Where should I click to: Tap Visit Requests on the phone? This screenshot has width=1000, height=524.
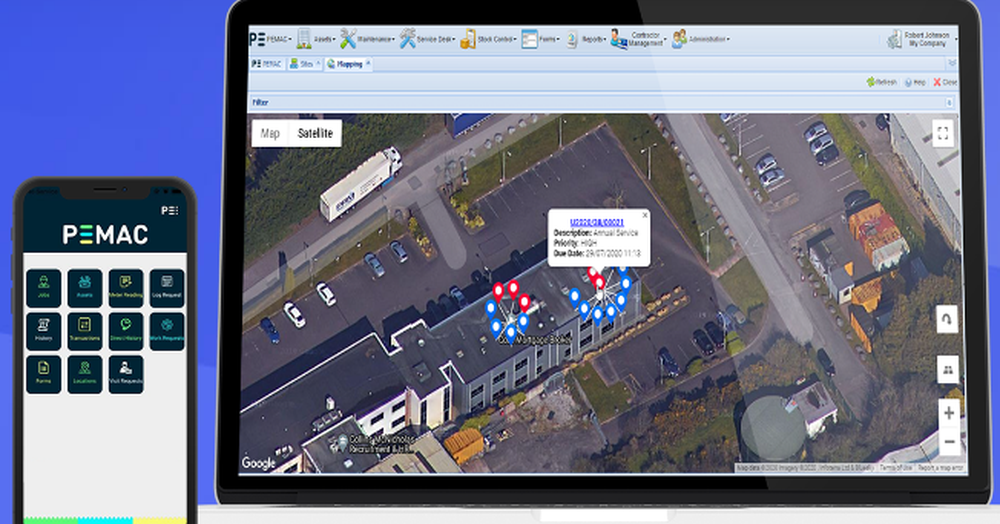tap(126, 374)
